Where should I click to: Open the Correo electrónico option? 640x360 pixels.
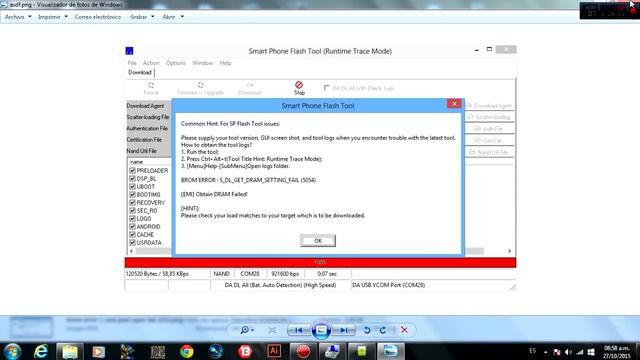coord(98,17)
